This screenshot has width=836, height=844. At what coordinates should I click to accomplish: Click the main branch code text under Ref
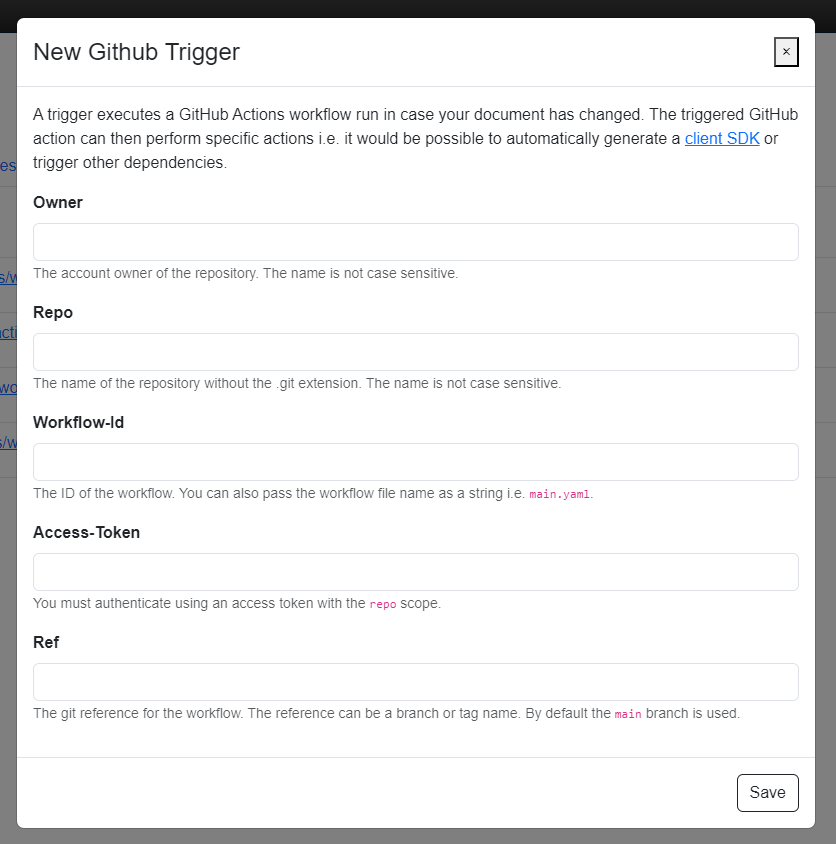pyautogui.click(x=628, y=714)
